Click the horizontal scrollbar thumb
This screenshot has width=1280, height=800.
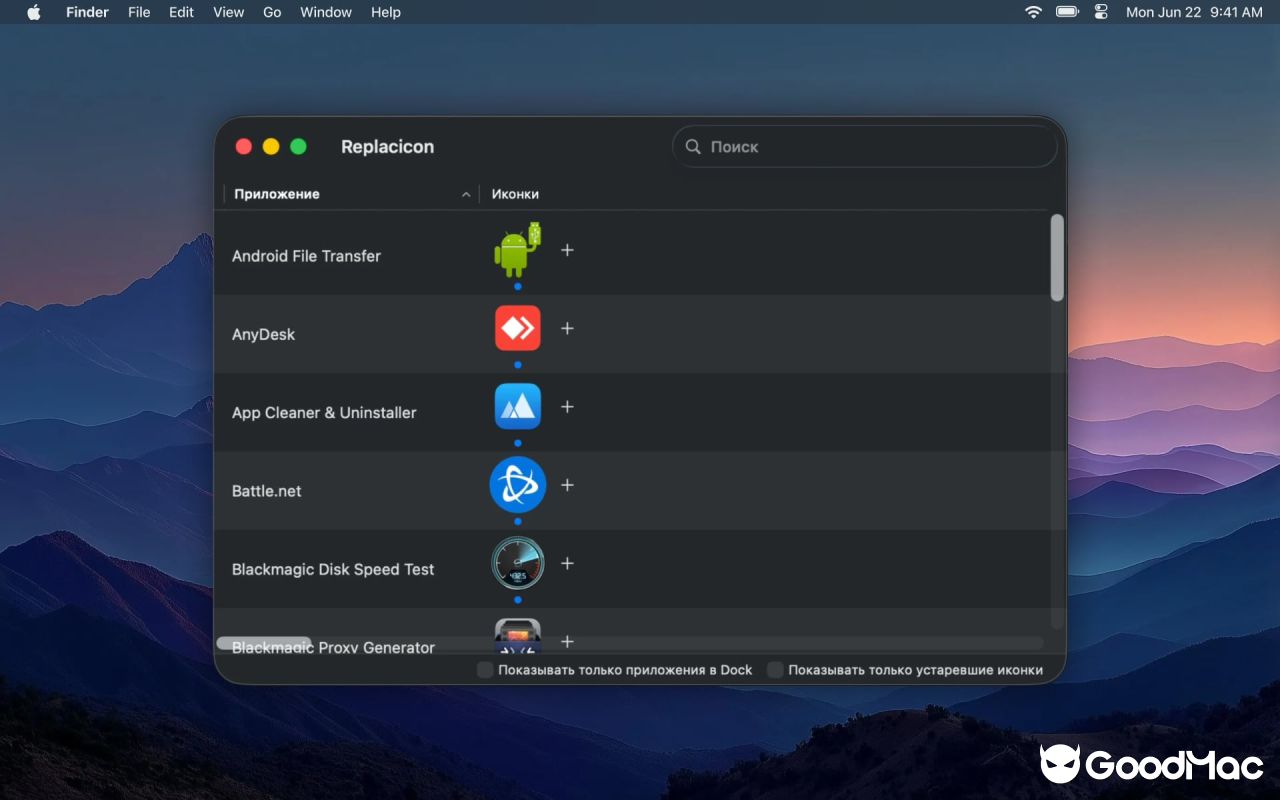point(264,643)
